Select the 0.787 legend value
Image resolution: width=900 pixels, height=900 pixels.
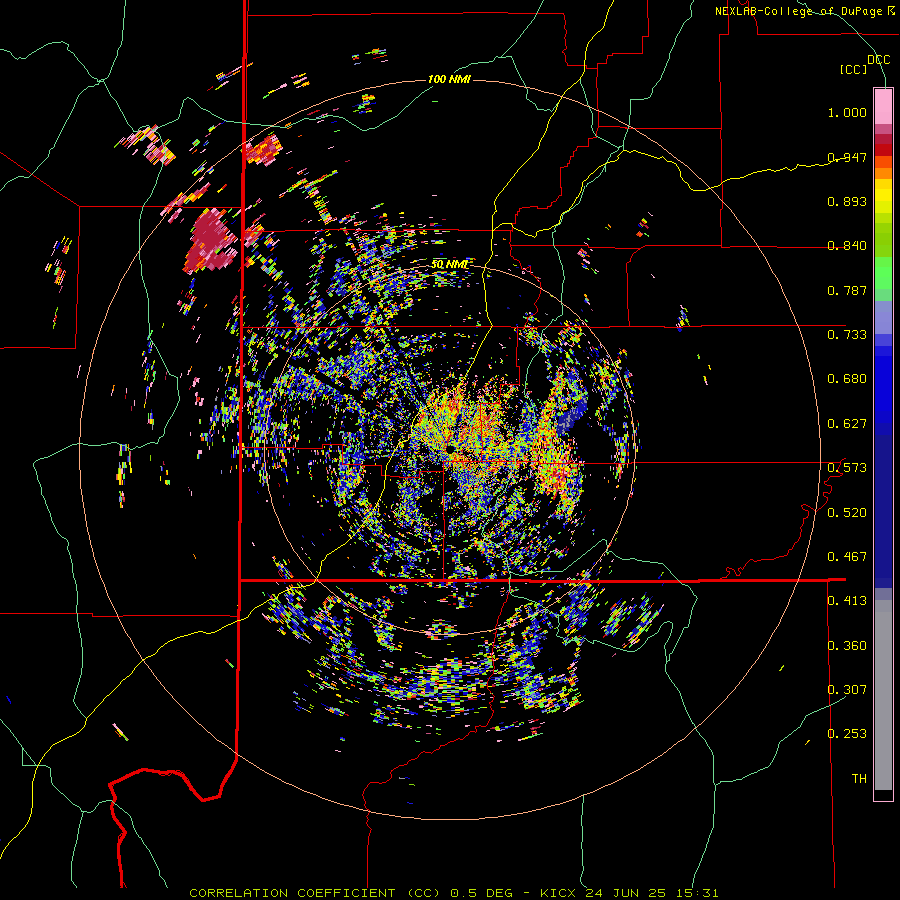coord(847,290)
